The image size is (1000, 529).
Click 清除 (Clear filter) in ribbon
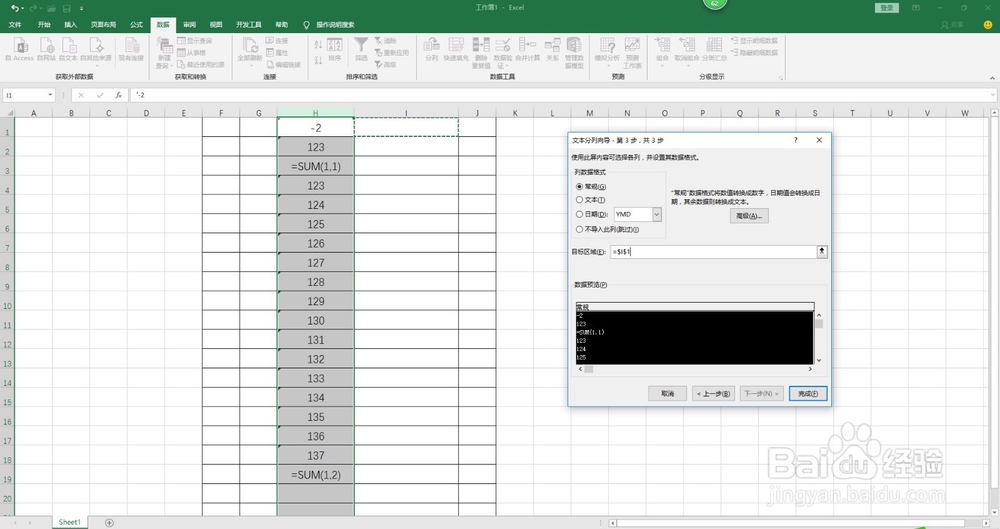pyautogui.click(x=385, y=40)
